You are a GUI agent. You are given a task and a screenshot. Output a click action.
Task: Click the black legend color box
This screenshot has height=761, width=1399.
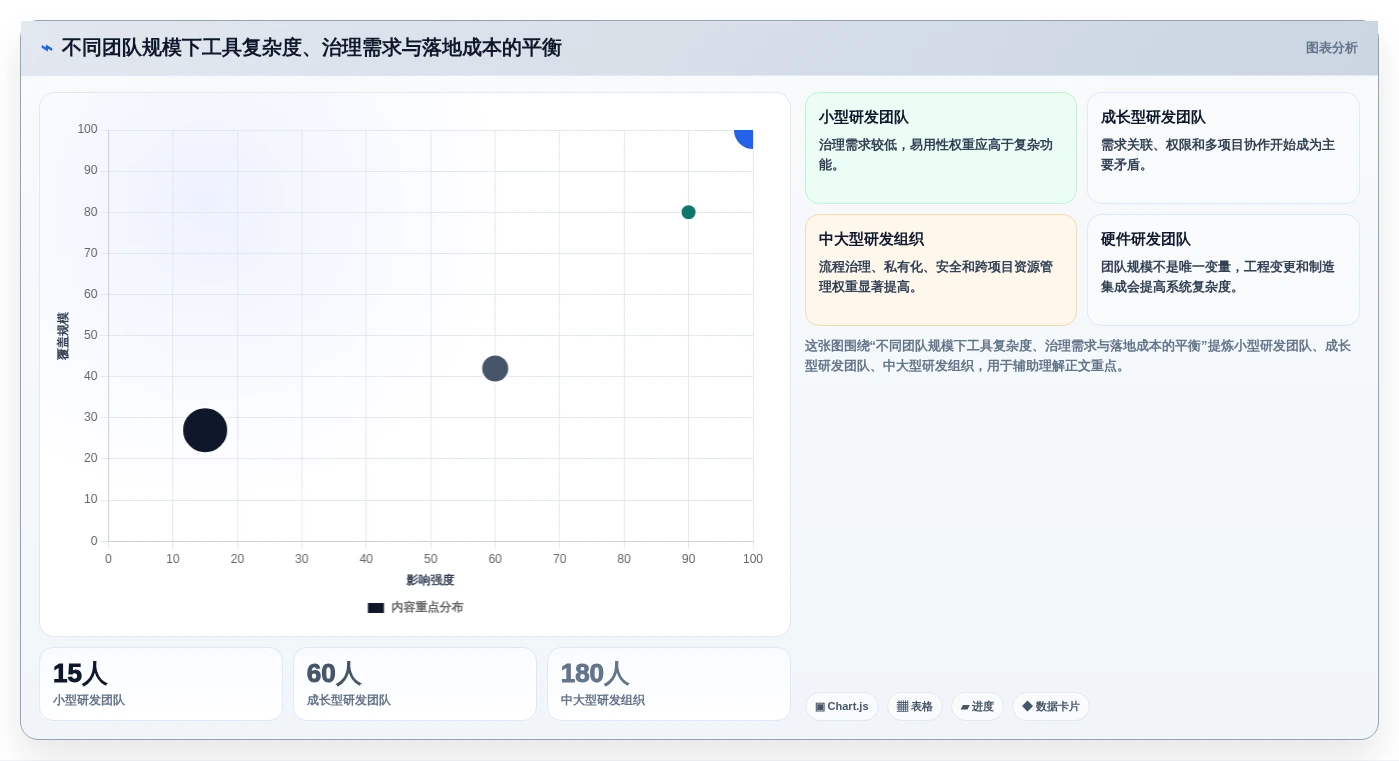pyautogui.click(x=376, y=607)
